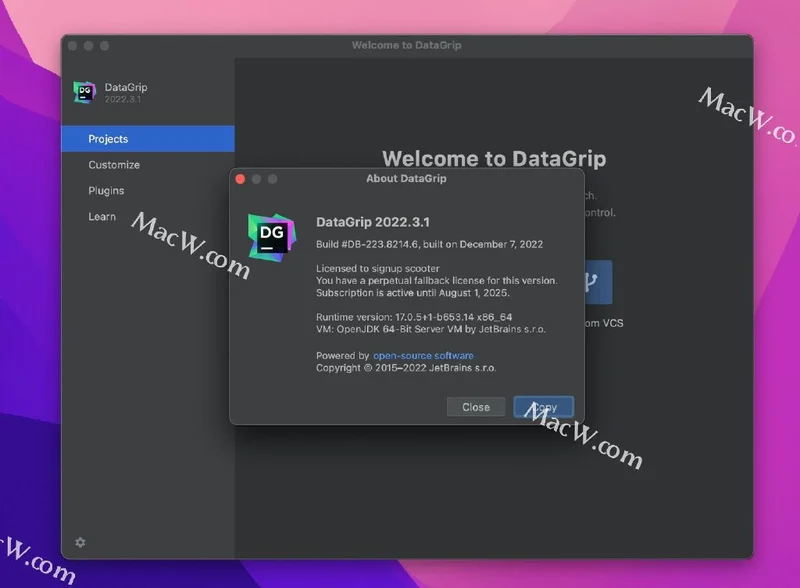Image resolution: width=800 pixels, height=588 pixels.
Task: Select the Projects tab
Action: pos(108,139)
